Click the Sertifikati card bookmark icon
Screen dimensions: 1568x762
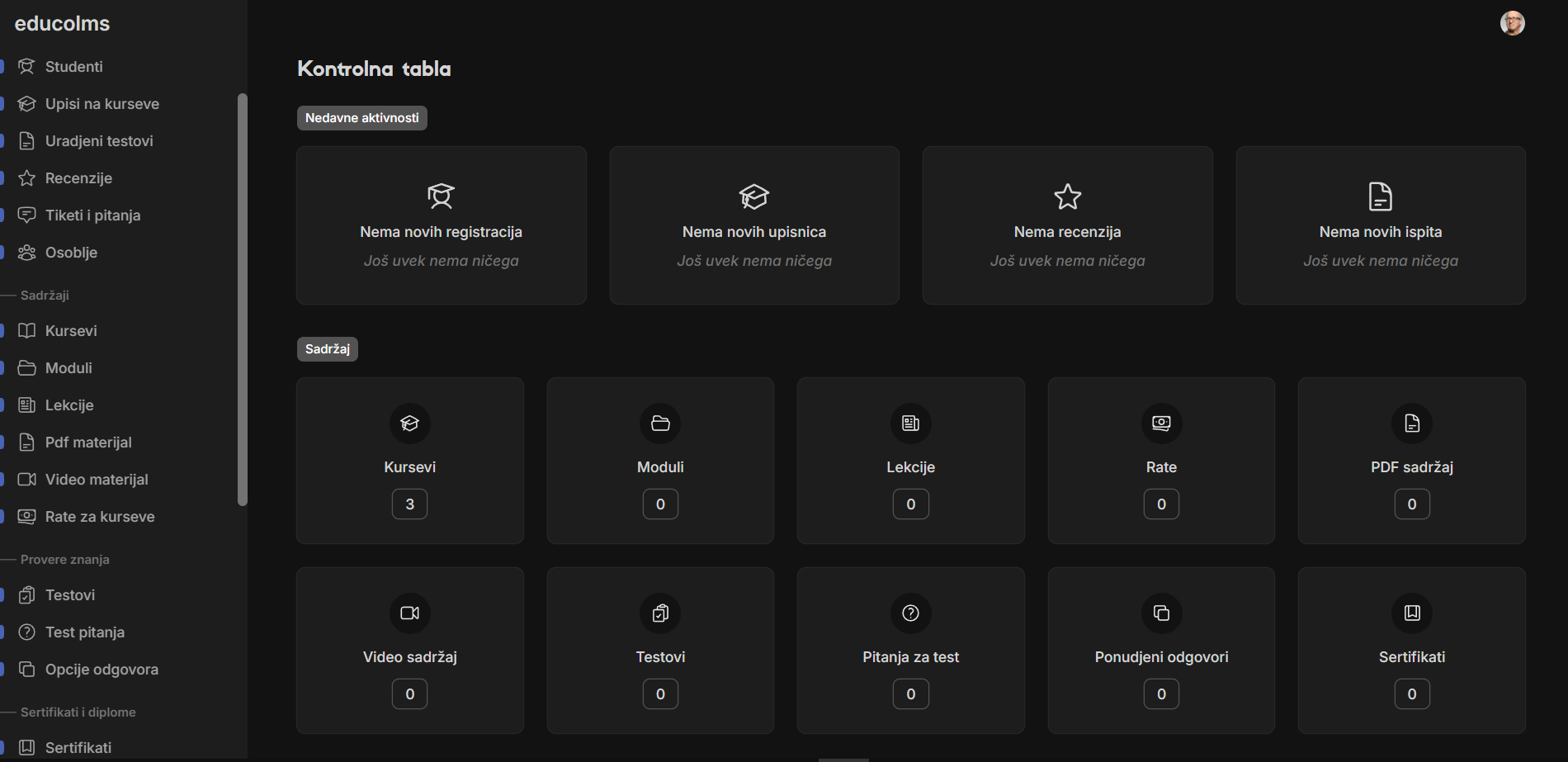pyautogui.click(x=1411, y=613)
